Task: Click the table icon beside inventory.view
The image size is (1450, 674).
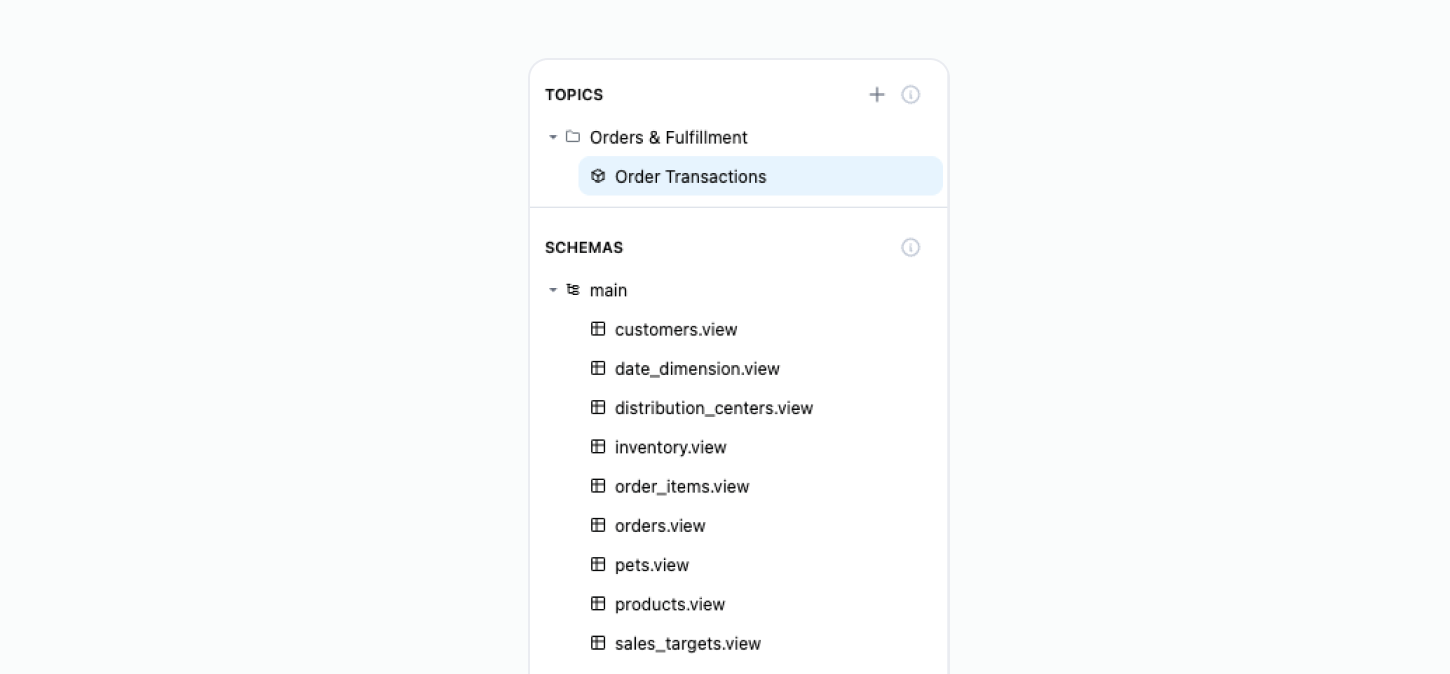Action: pyautogui.click(x=598, y=447)
